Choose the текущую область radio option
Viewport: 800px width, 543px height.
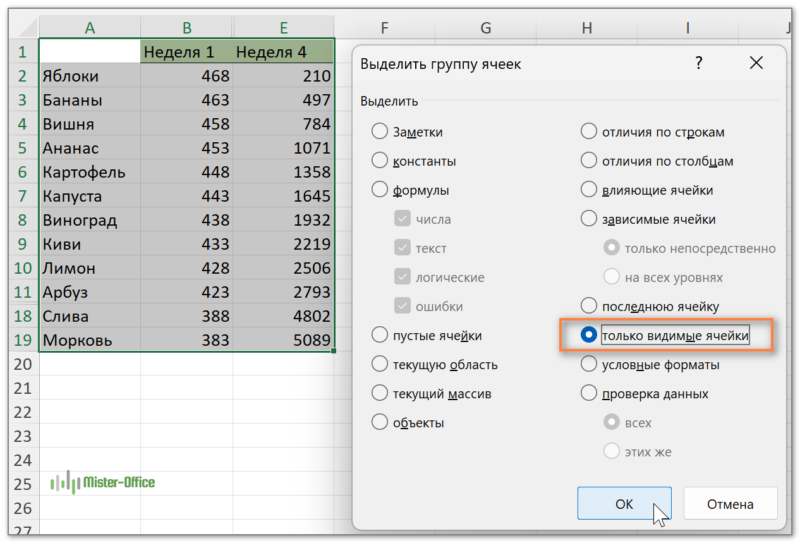(x=380, y=365)
